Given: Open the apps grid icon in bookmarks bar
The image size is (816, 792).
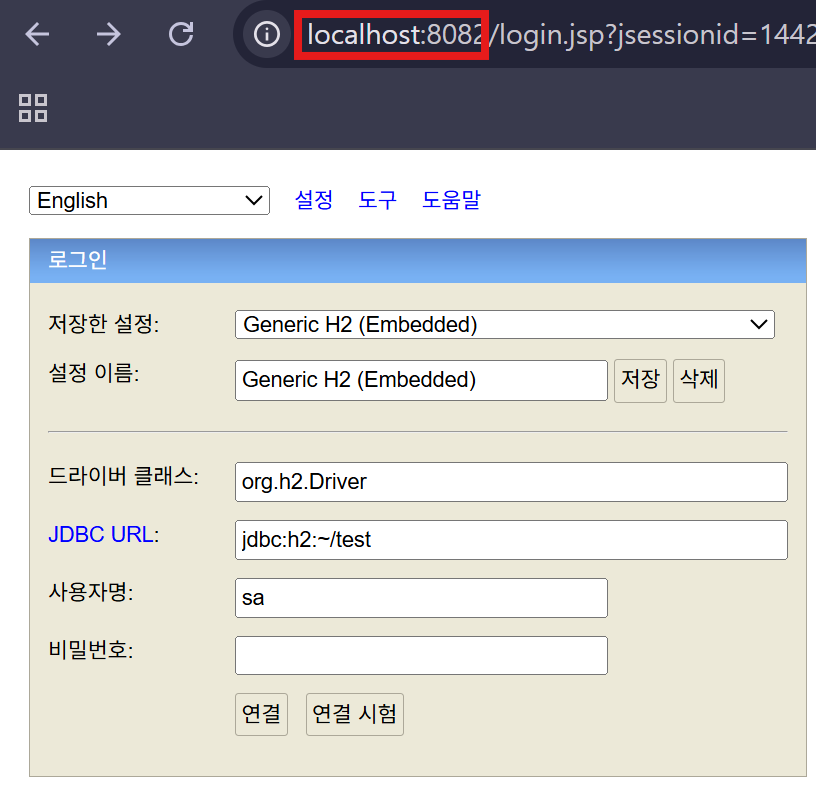Looking at the screenshot, I should [33, 108].
